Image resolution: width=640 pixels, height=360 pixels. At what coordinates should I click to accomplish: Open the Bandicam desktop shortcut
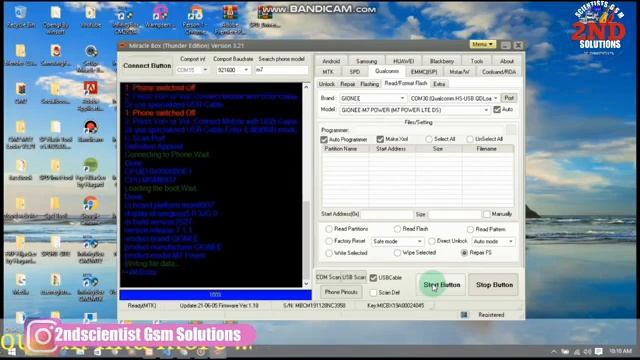click(90, 131)
